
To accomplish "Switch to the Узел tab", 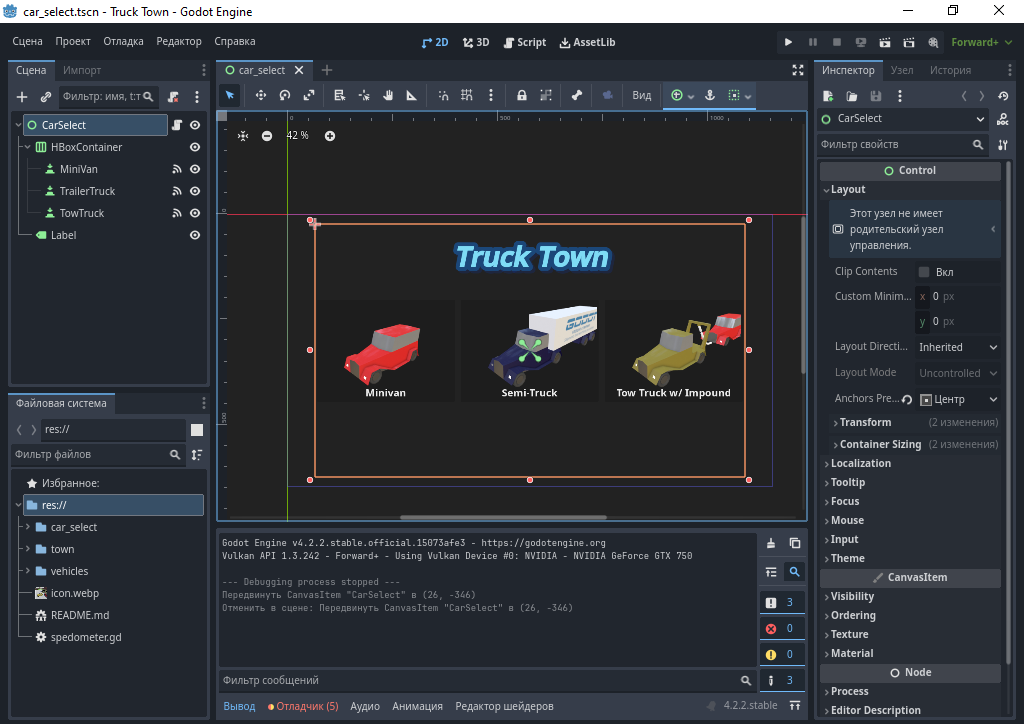I will point(901,70).
